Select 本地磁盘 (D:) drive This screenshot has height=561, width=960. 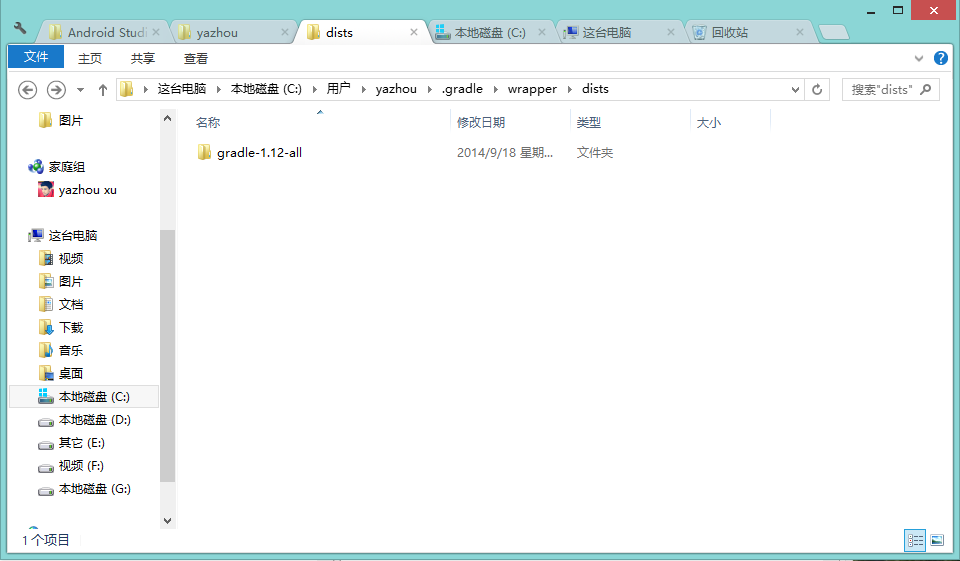pos(84,420)
